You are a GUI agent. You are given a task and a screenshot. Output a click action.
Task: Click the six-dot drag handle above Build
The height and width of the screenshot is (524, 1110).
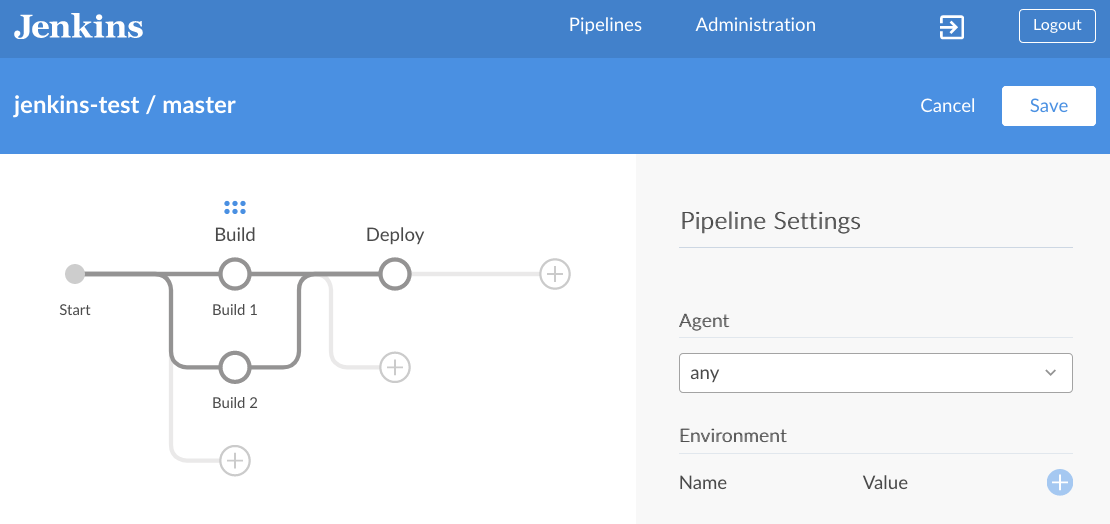(x=235, y=207)
